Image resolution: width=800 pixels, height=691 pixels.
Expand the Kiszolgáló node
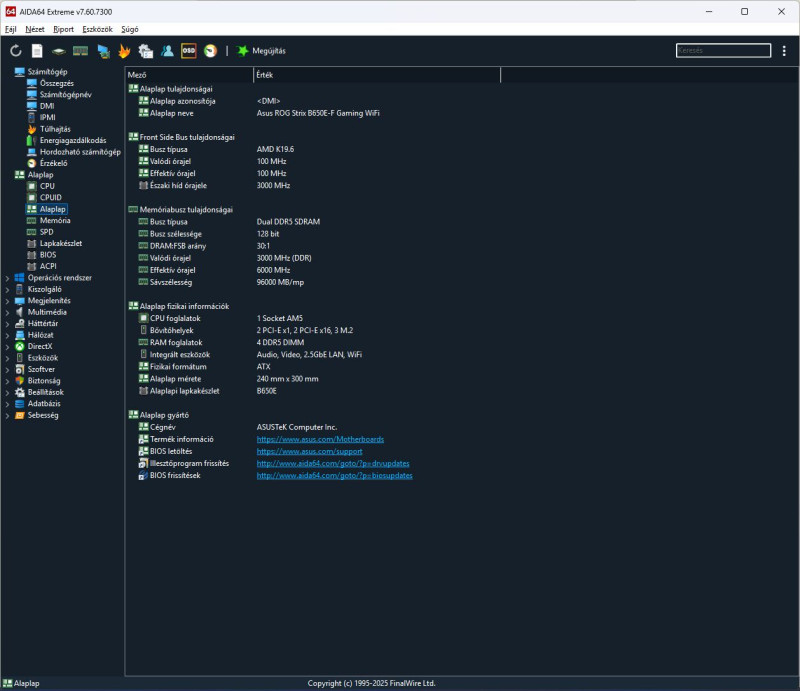[x=7, y=289]
